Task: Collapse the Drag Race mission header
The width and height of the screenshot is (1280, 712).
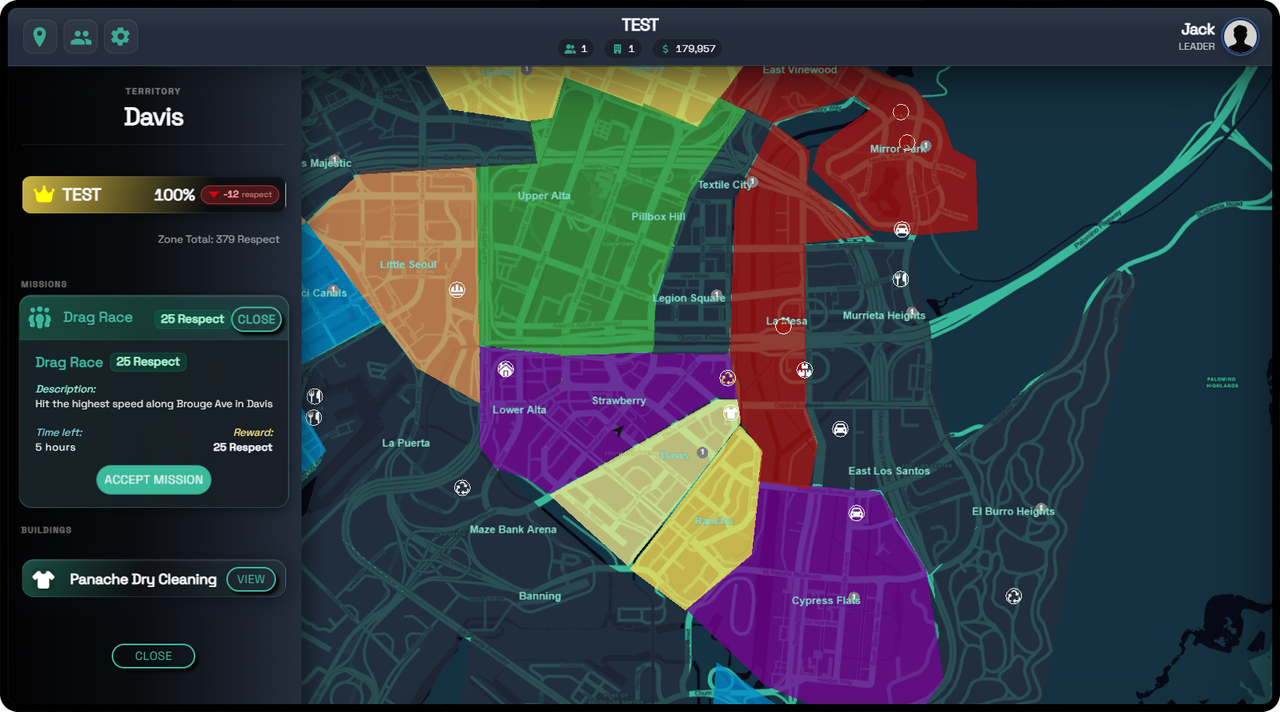Action: [154, 318]
